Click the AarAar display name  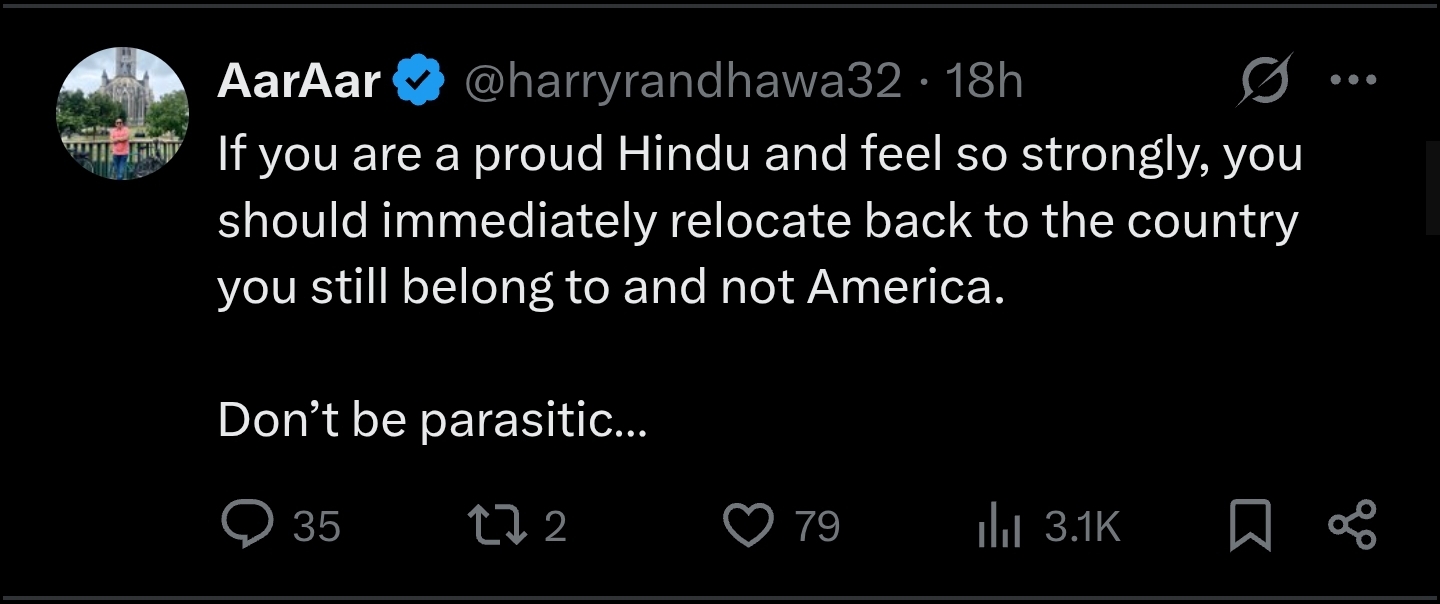click(299, 82)
